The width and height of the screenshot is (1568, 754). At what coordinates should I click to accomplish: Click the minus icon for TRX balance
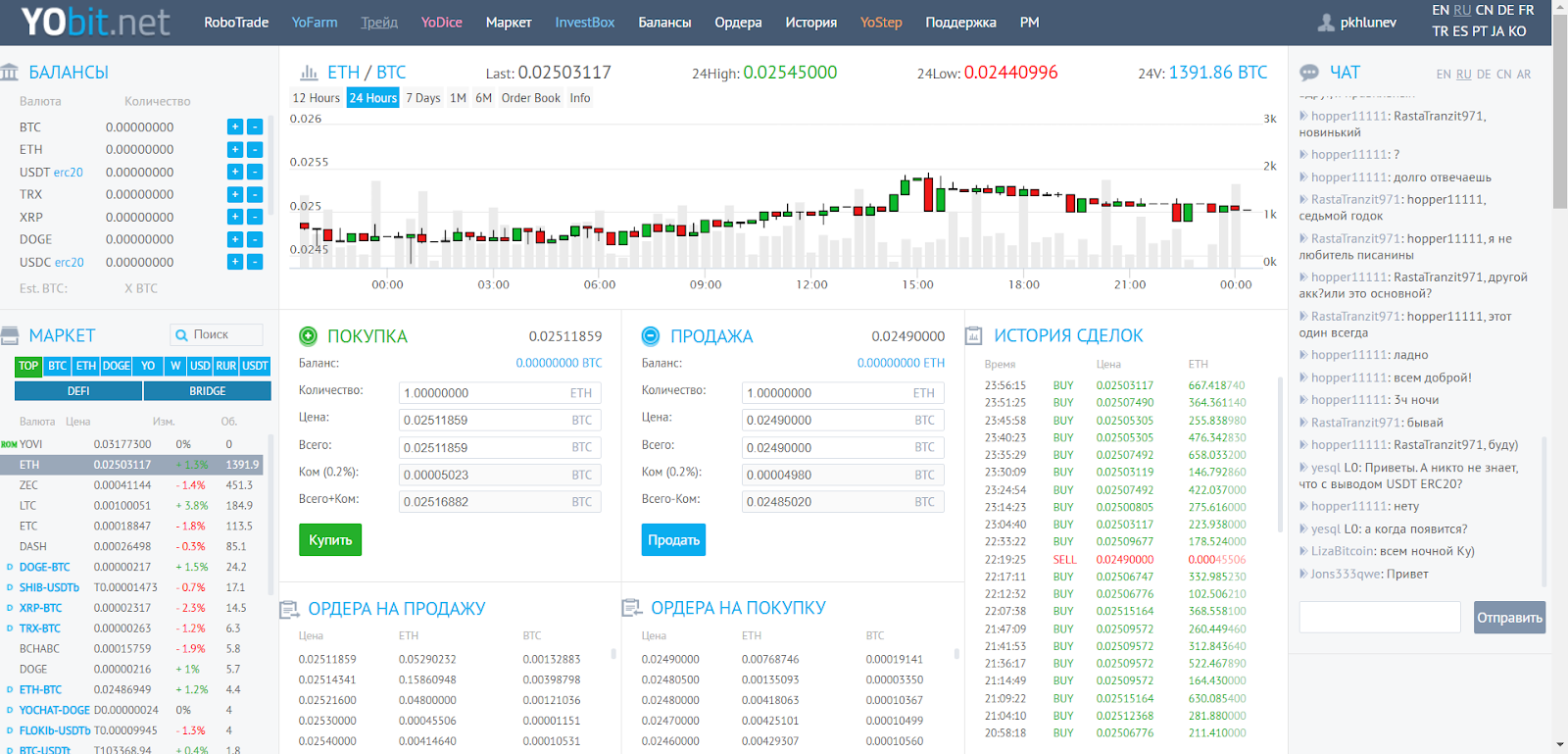(255, 194)
